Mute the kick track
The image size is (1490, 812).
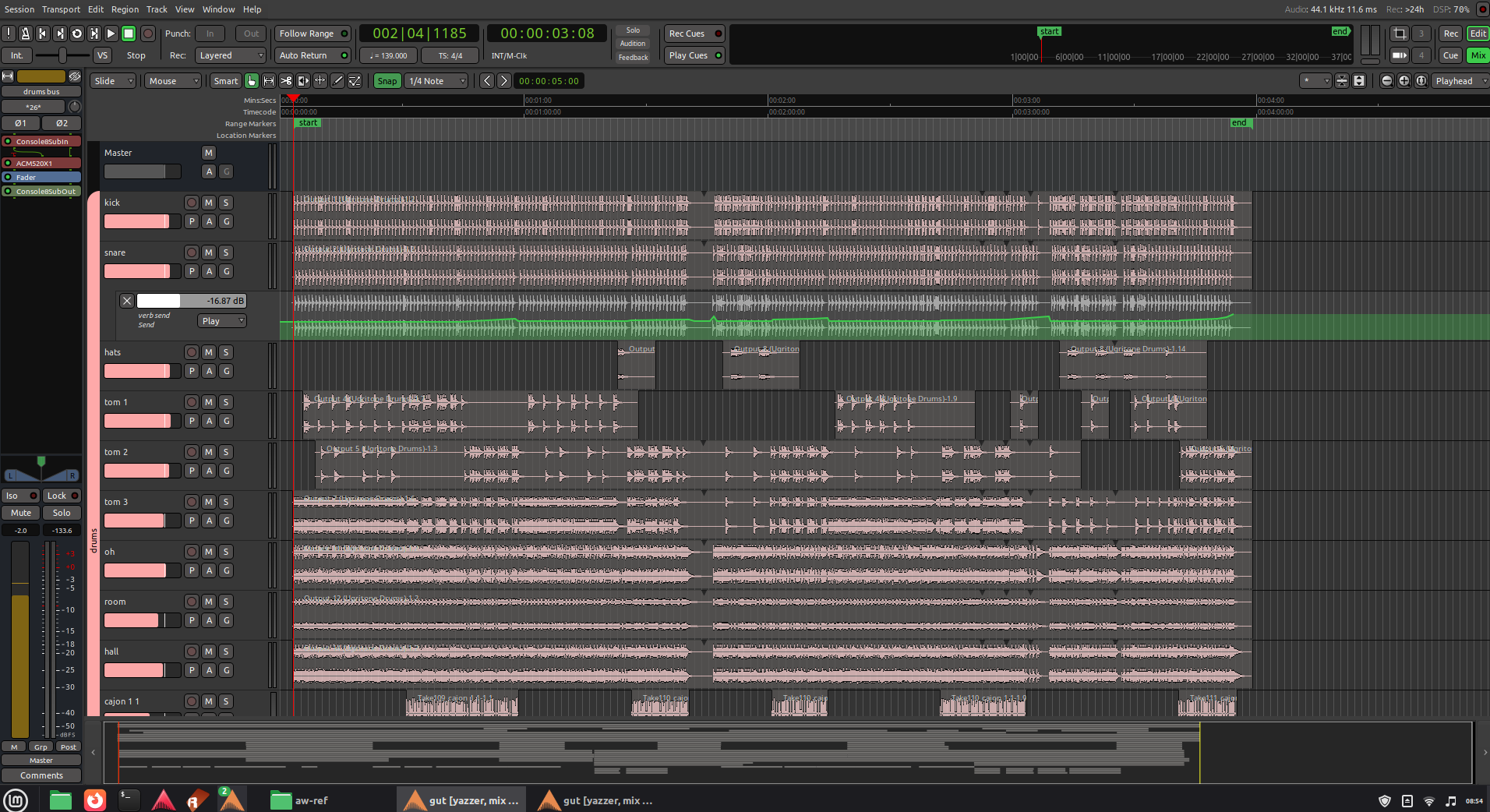209,203
